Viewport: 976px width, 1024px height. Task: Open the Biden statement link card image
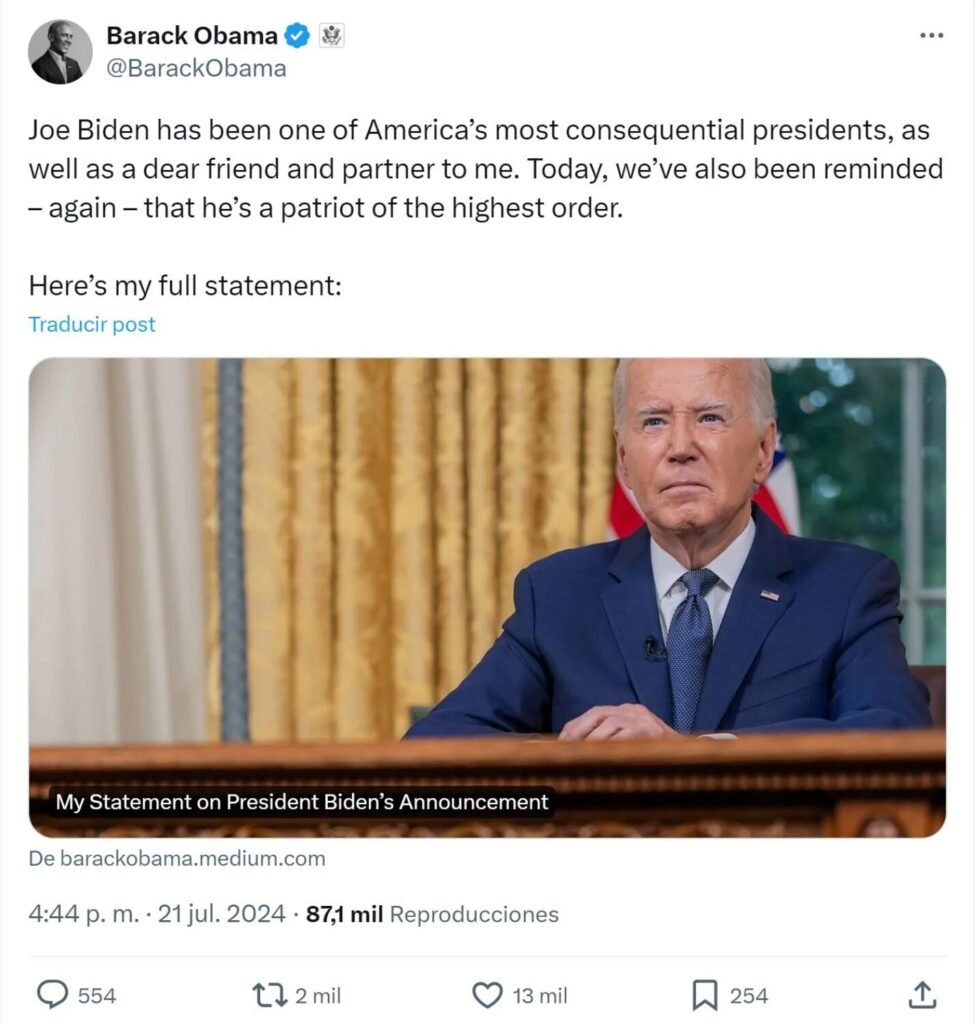point(487,598)
